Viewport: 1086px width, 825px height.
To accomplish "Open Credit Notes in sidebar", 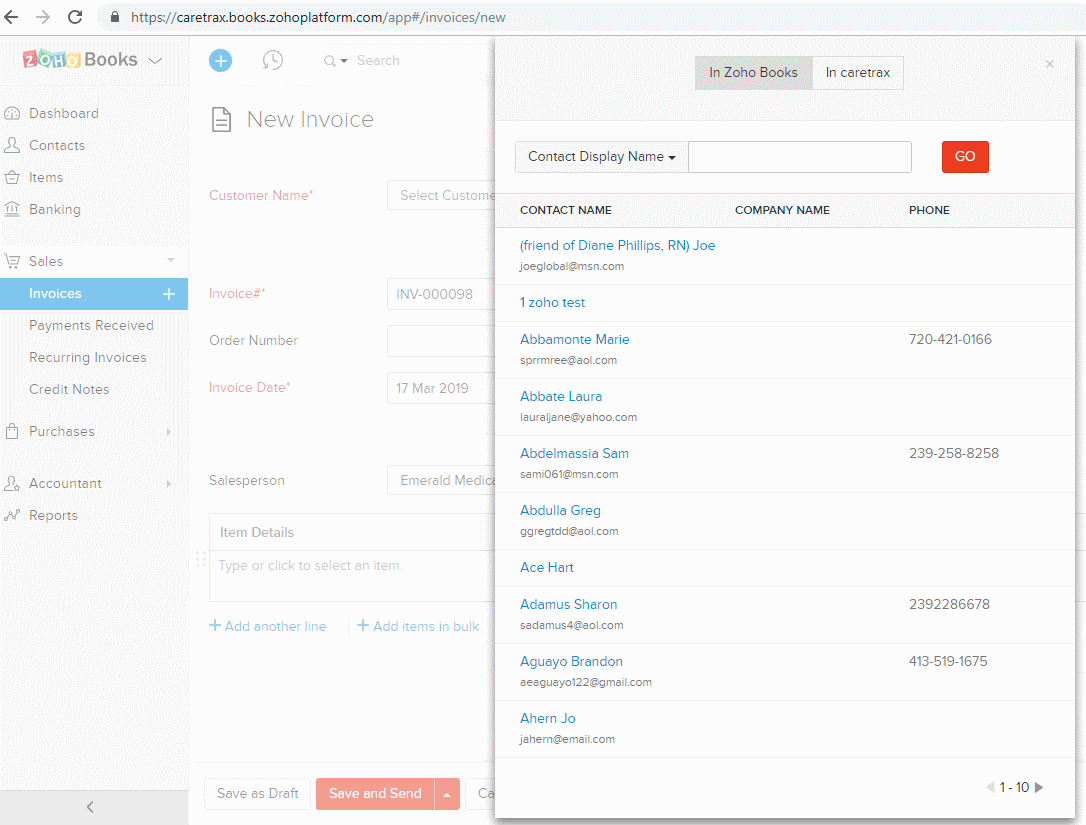I will click(x=69, y=389).
